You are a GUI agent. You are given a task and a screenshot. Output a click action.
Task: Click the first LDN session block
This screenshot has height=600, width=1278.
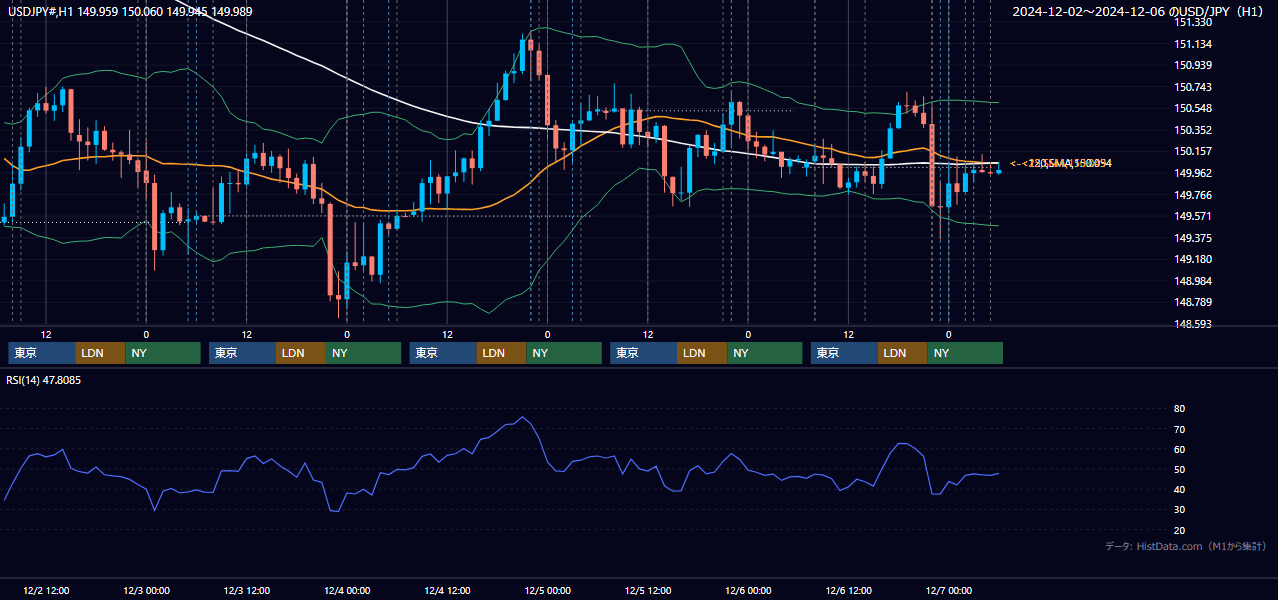[101, 353]
